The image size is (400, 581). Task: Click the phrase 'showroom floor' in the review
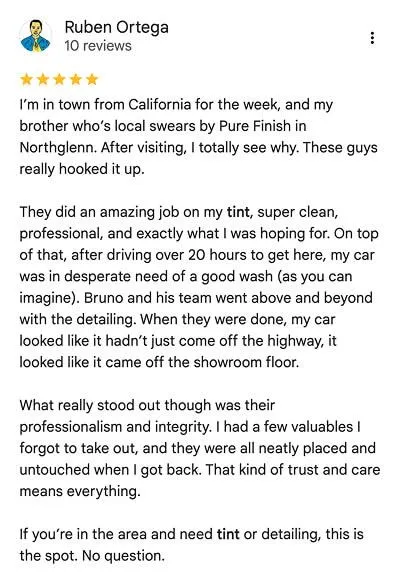click(x=245, y=362)
